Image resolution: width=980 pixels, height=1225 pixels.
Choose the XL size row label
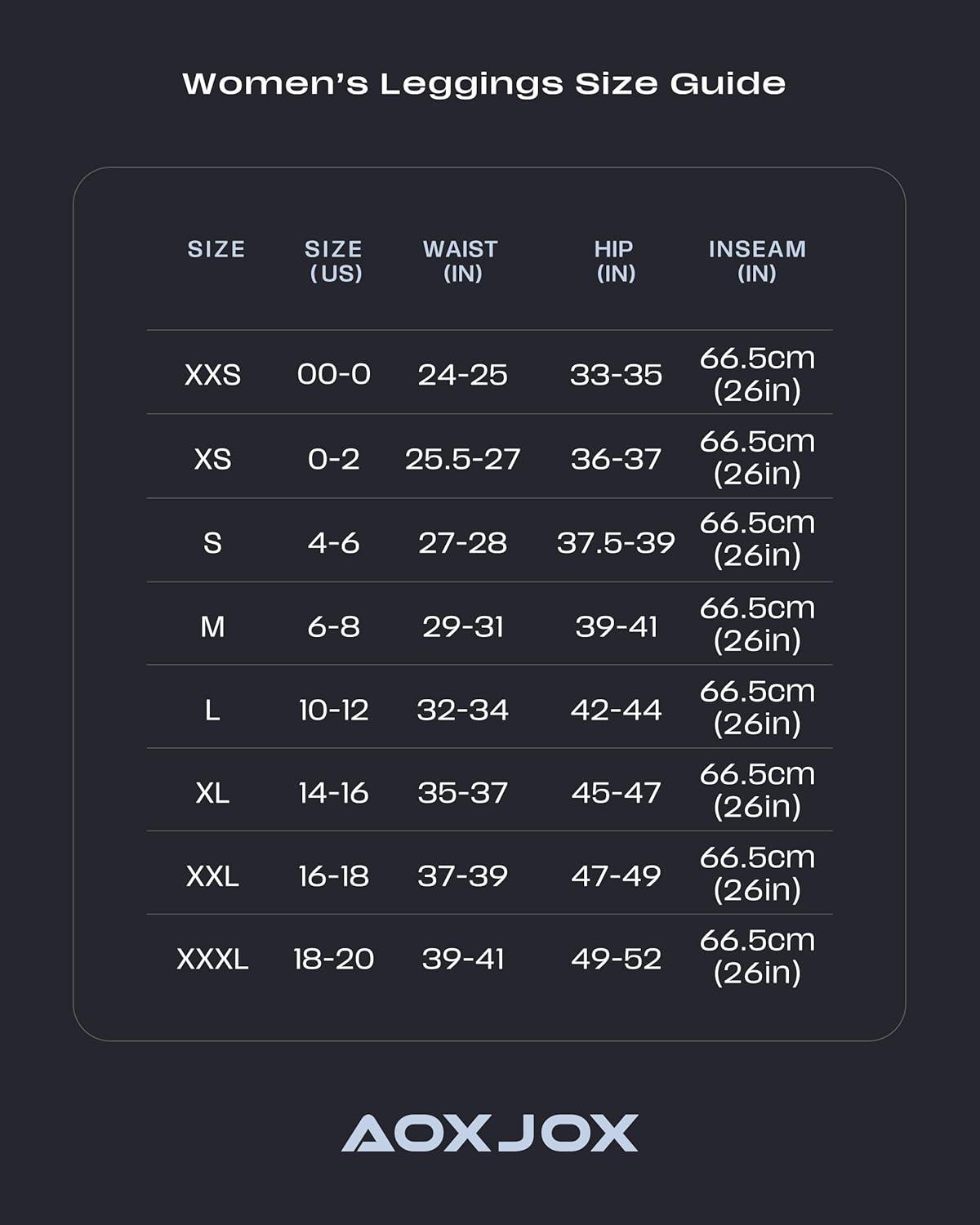pos(212,793)
